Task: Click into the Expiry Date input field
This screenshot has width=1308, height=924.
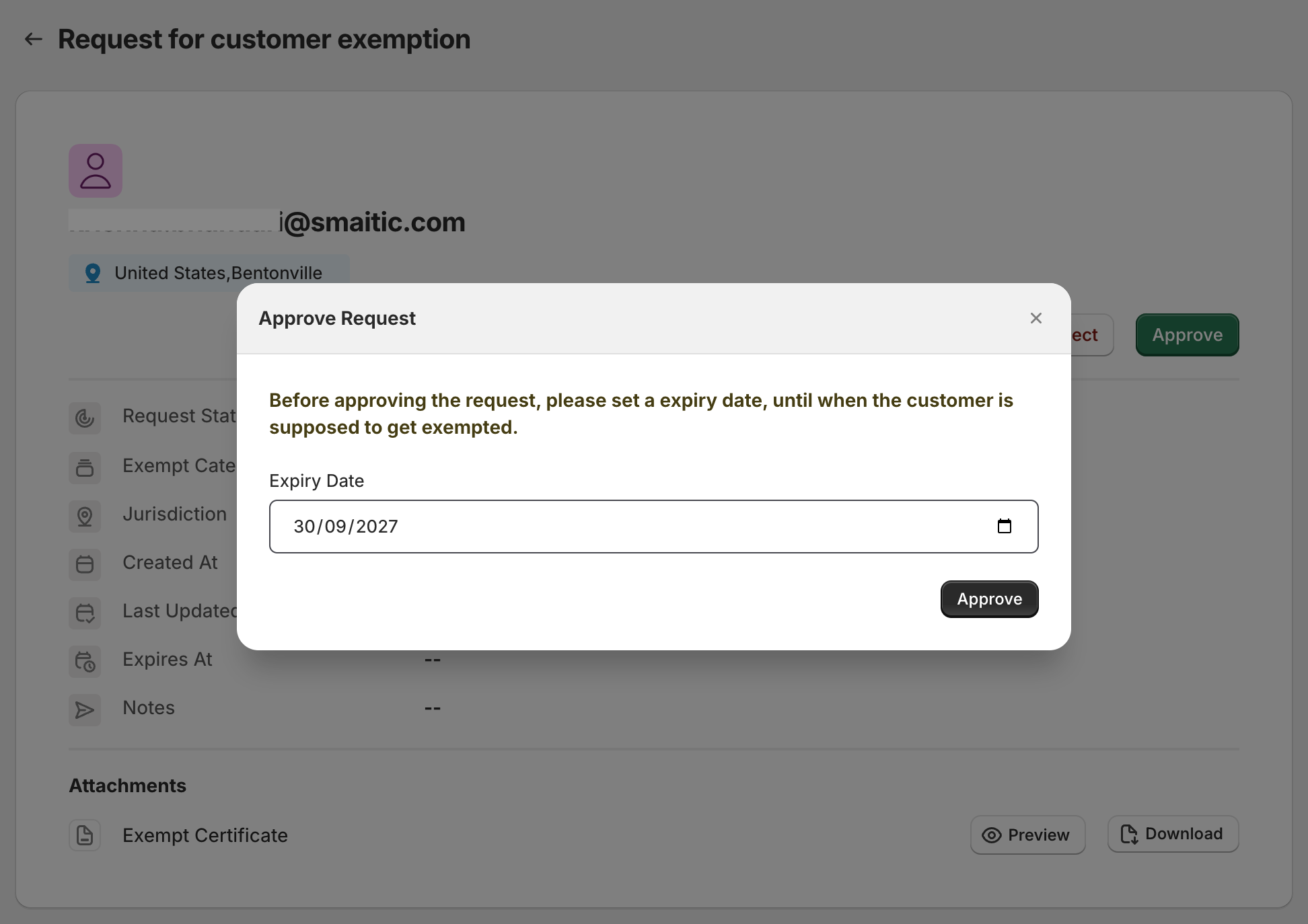Action: click(x=653, y=527)
